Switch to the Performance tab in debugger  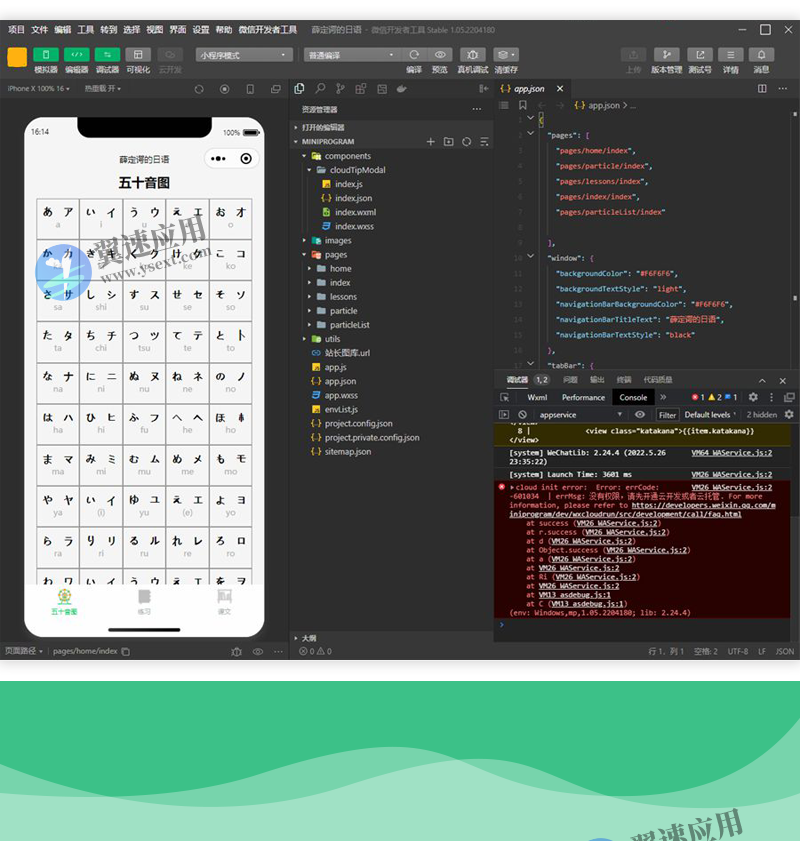click(x=583, y=397)
